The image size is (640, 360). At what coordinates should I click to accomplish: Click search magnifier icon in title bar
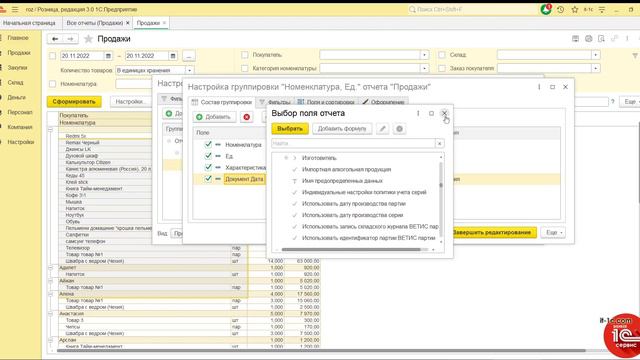[x=412, y=9]
